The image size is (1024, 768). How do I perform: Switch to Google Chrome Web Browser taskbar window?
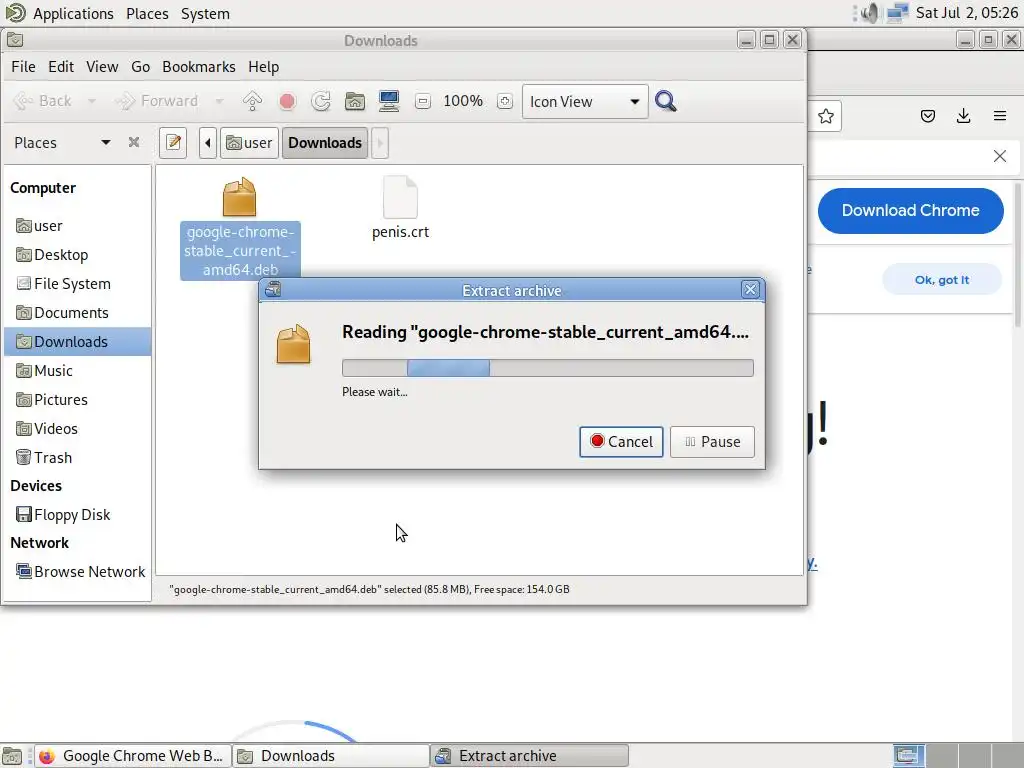(x=133, y=756)
